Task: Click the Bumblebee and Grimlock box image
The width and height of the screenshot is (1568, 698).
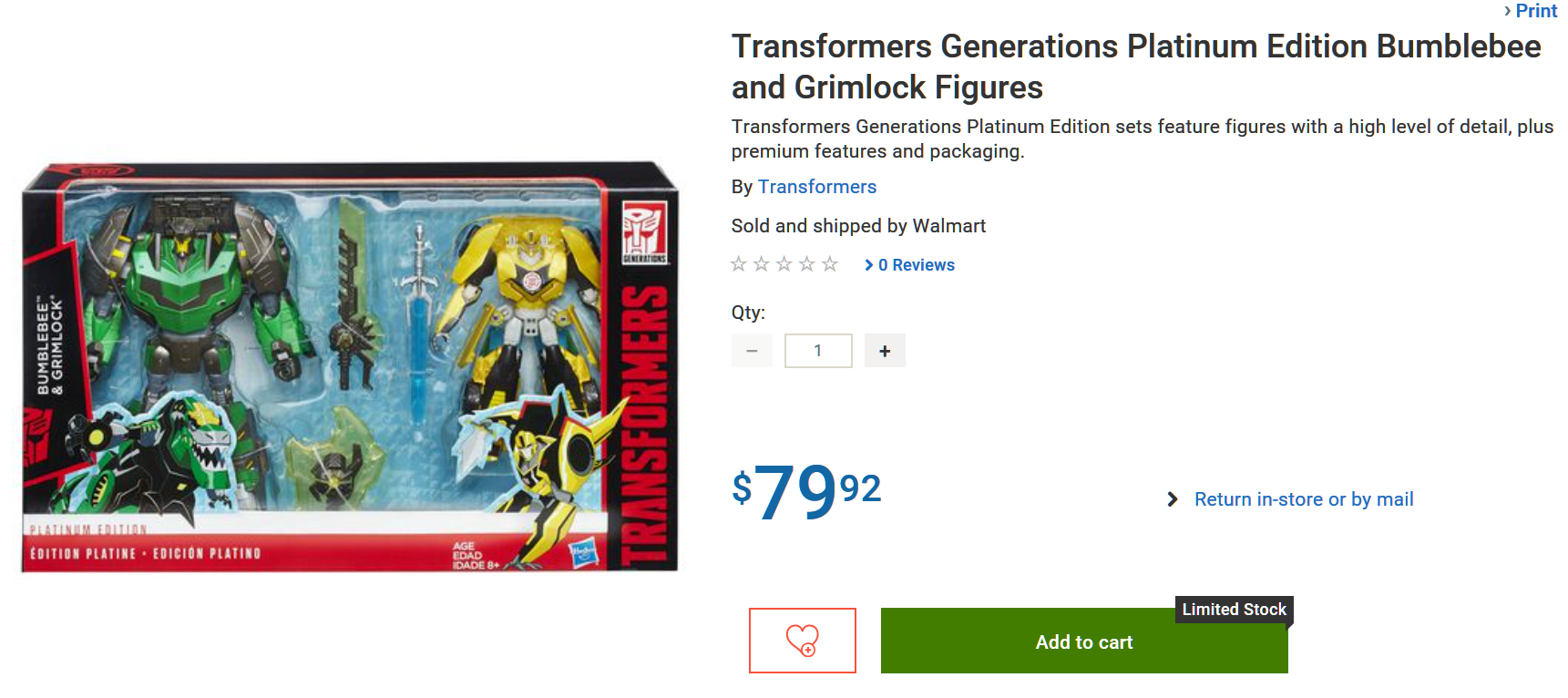Action: [350, 366]
